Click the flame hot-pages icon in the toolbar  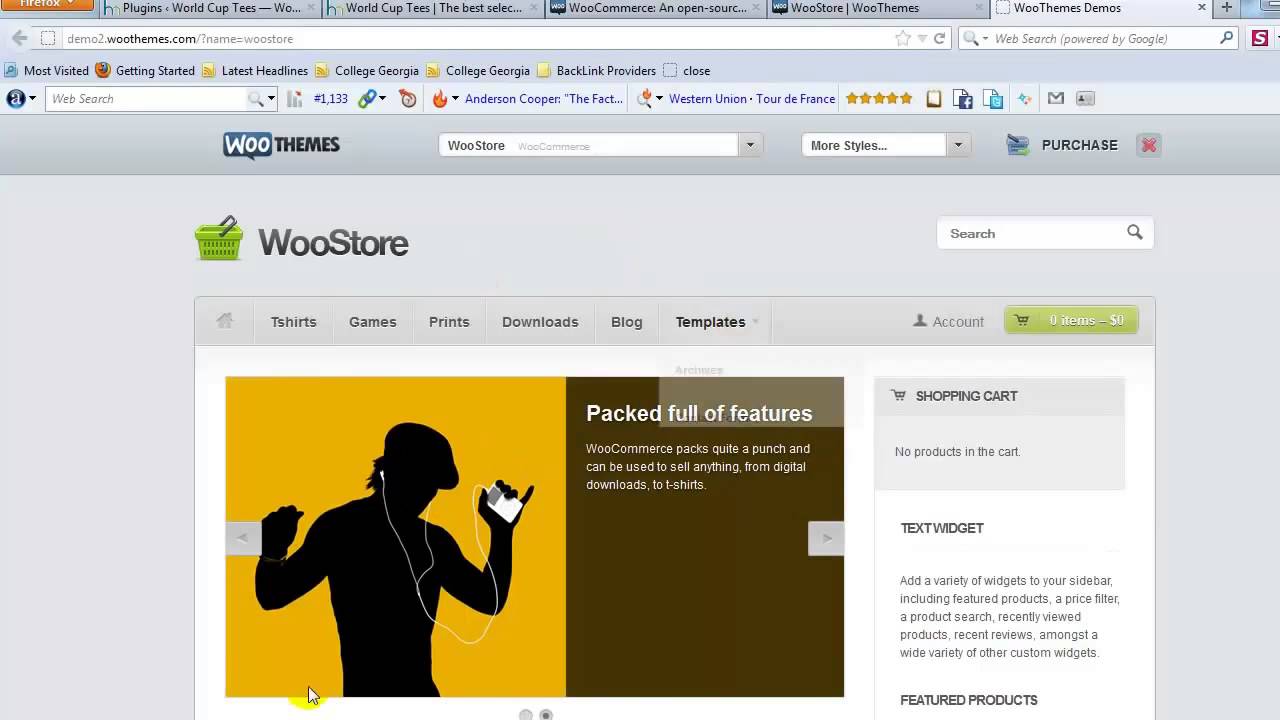click(439, 98)
